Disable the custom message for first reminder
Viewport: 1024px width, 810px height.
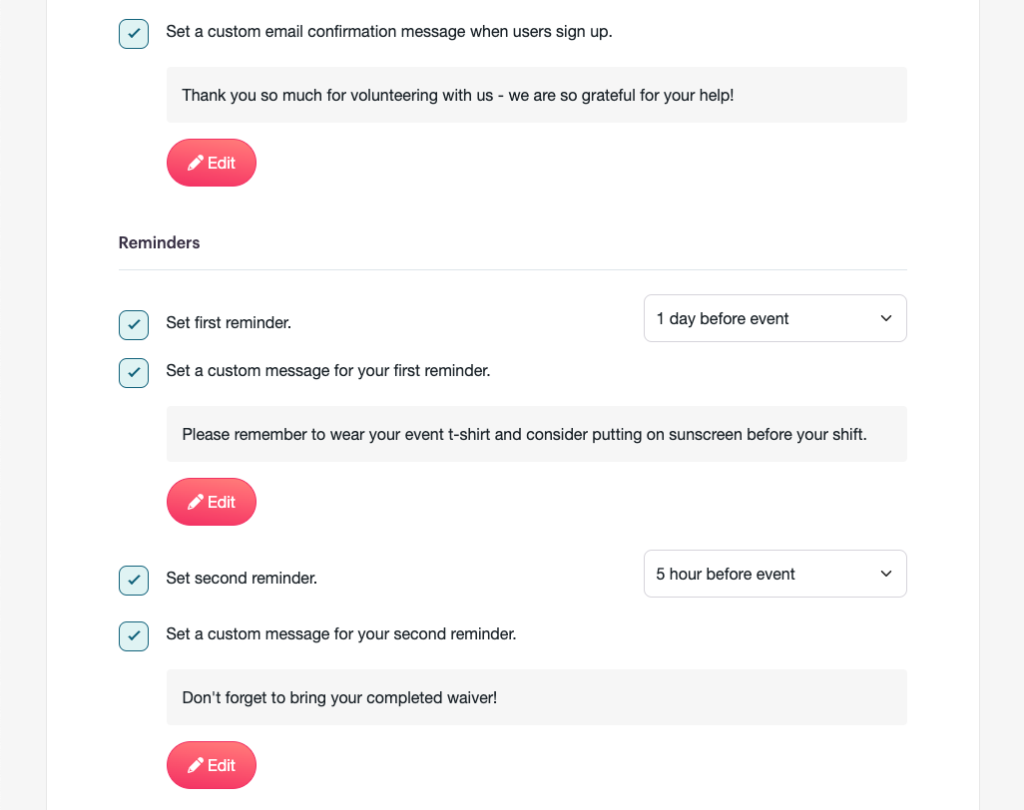tap(134, 372)
